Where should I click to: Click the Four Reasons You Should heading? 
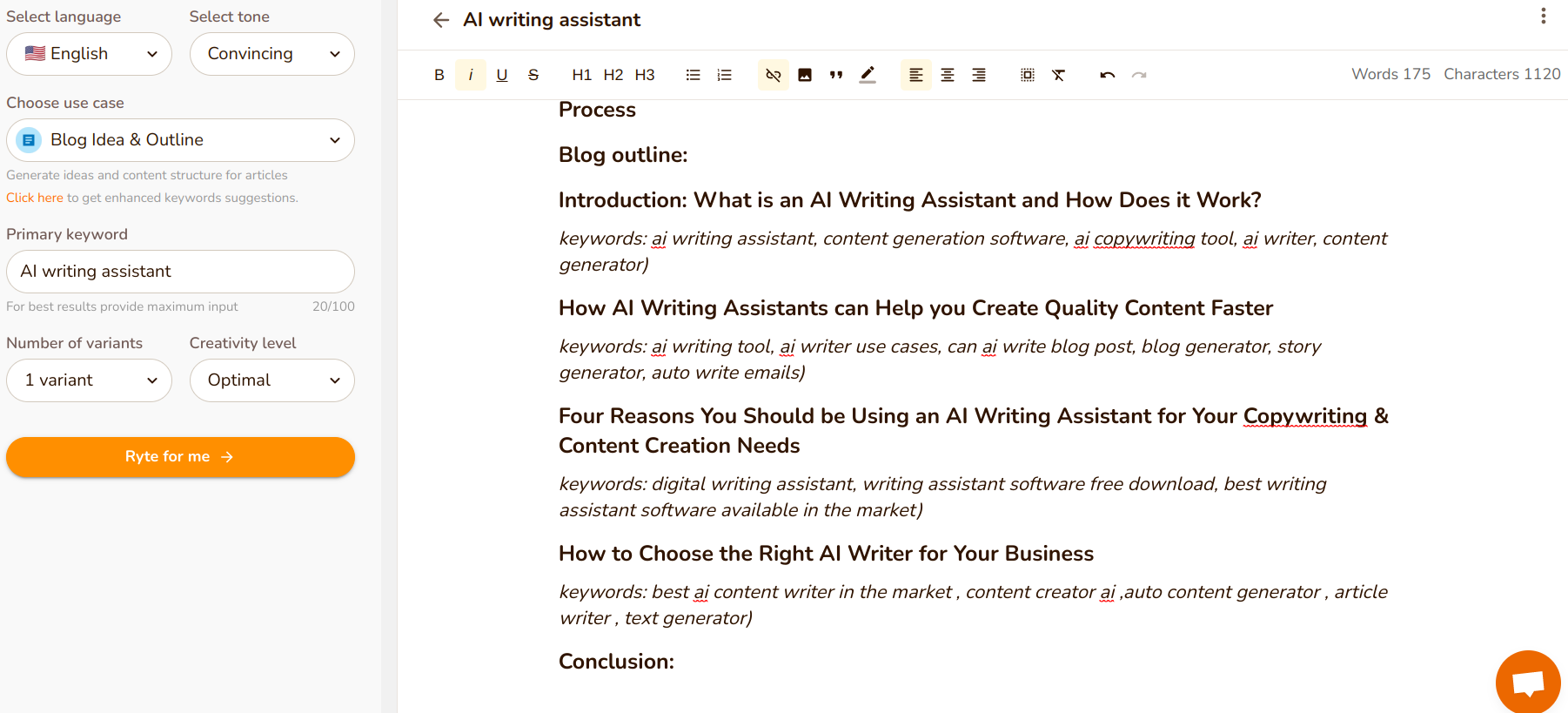tap(974, 431)
